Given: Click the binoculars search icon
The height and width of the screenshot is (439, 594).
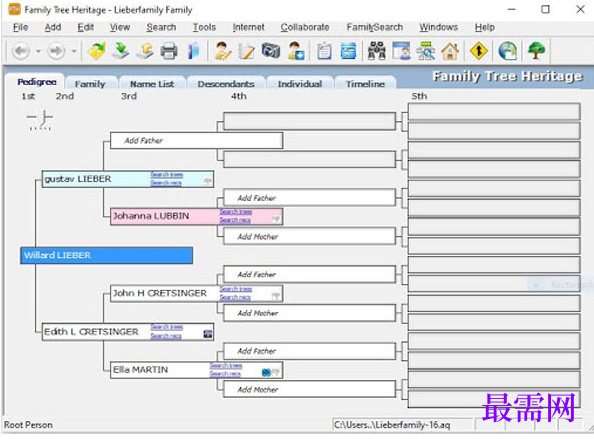Looking at the screenshot, I should (377, 51).
